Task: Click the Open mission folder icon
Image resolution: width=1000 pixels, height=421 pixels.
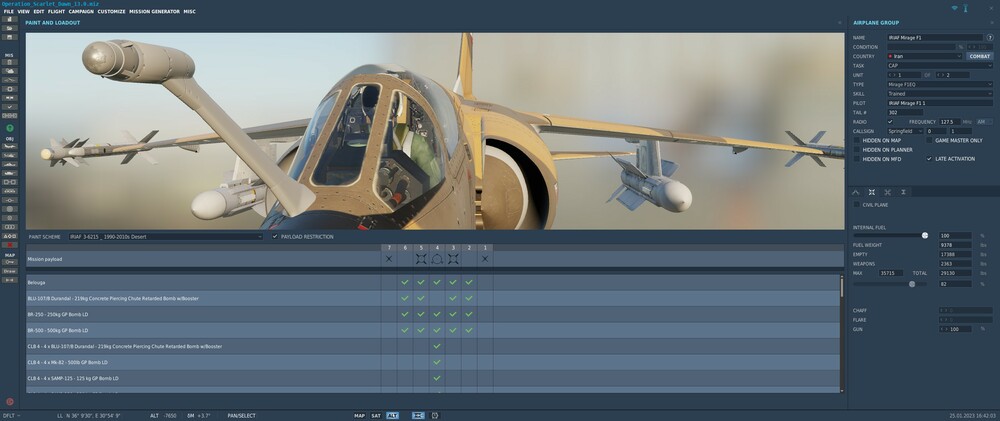Action: coord(10,28)
